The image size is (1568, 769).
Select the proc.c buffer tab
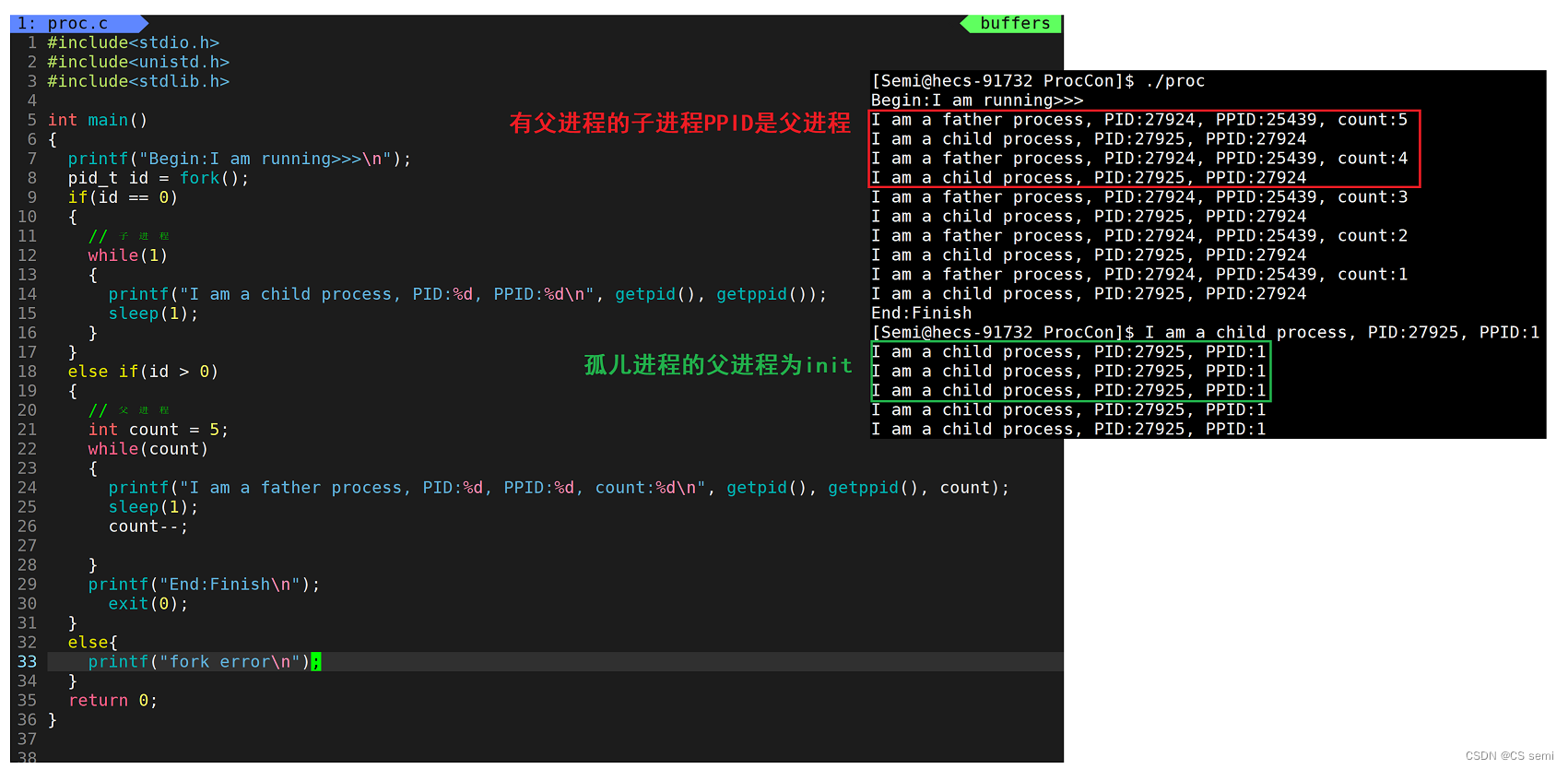click(x=78, y=23)
